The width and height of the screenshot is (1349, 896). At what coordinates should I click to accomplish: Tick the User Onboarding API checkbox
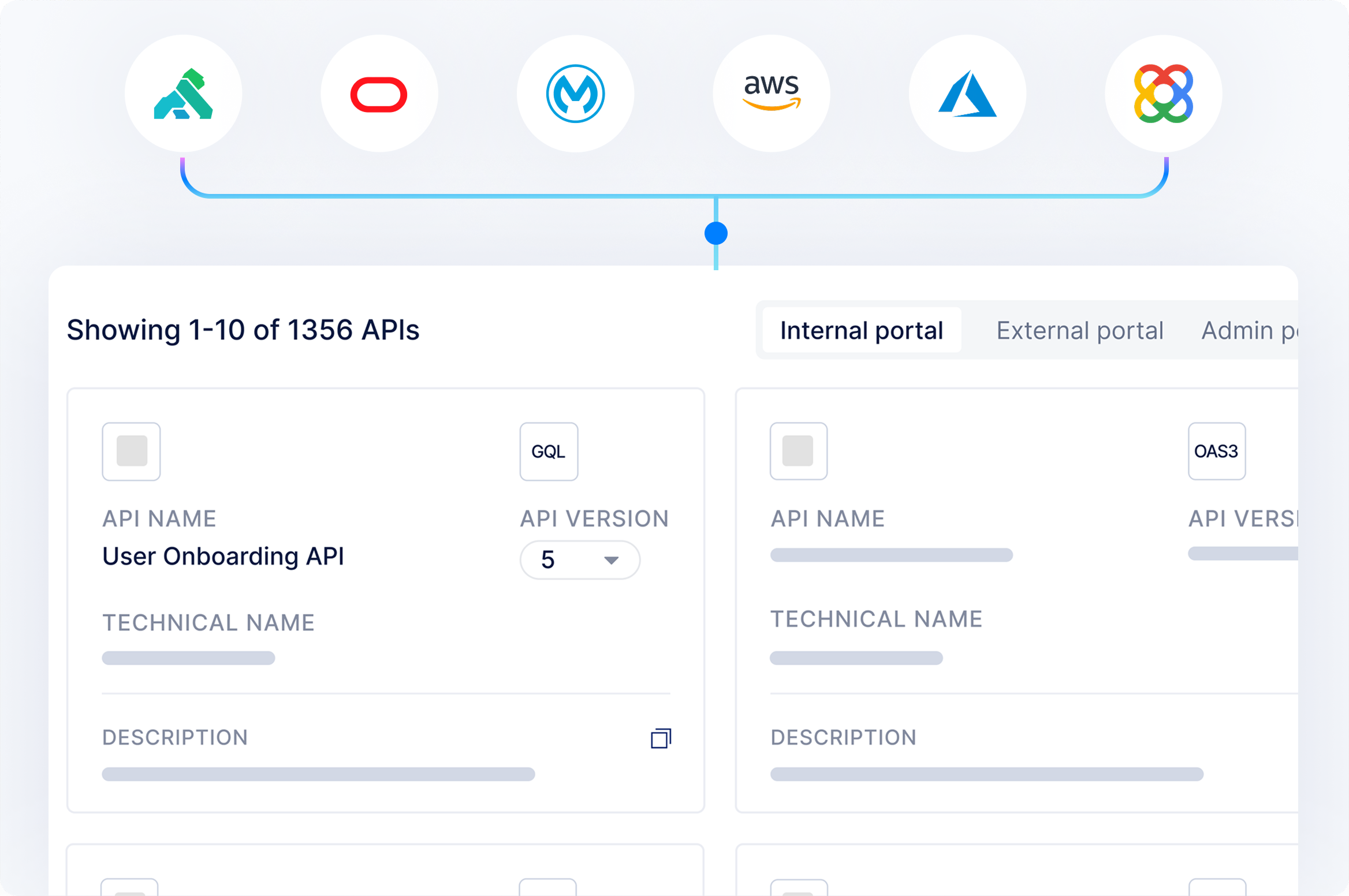click(132, 451)
